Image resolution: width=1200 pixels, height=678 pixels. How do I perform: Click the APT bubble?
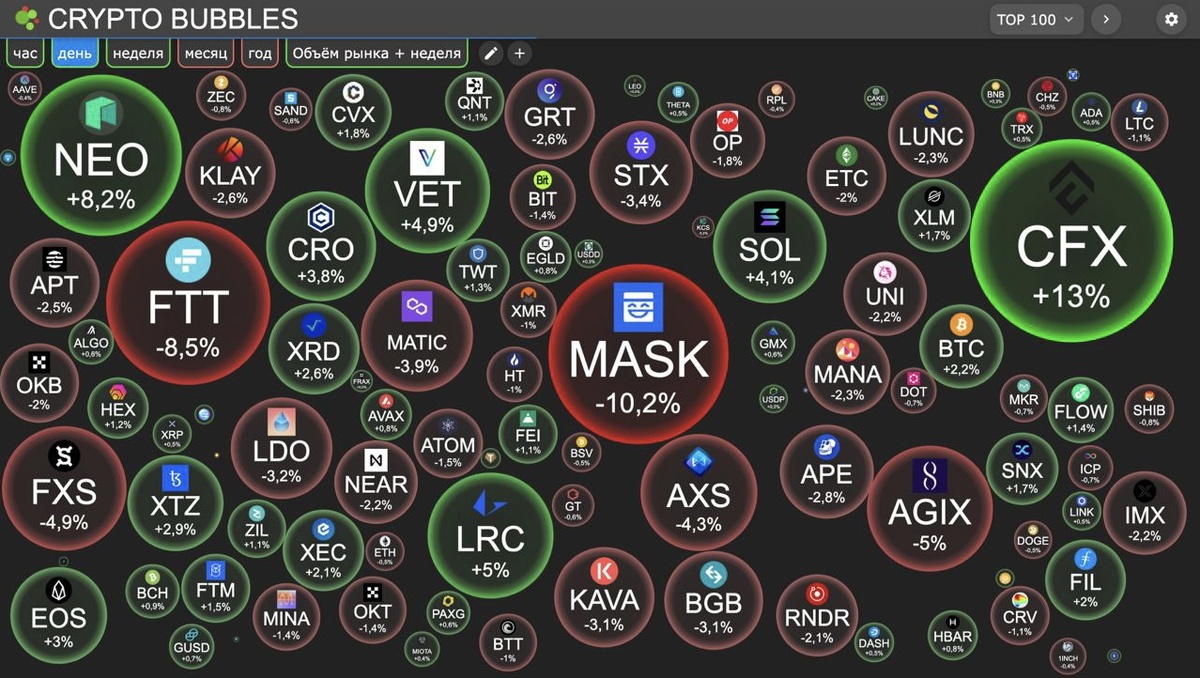pyautogui.click(x=54, y=282)
